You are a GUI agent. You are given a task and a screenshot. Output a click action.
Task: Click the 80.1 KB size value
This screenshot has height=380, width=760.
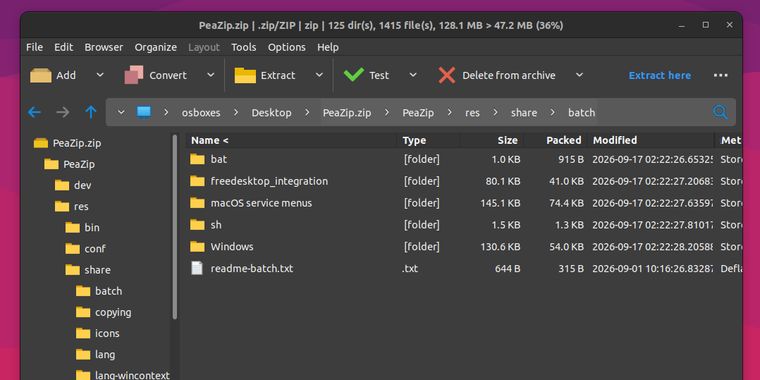point(503,181)
